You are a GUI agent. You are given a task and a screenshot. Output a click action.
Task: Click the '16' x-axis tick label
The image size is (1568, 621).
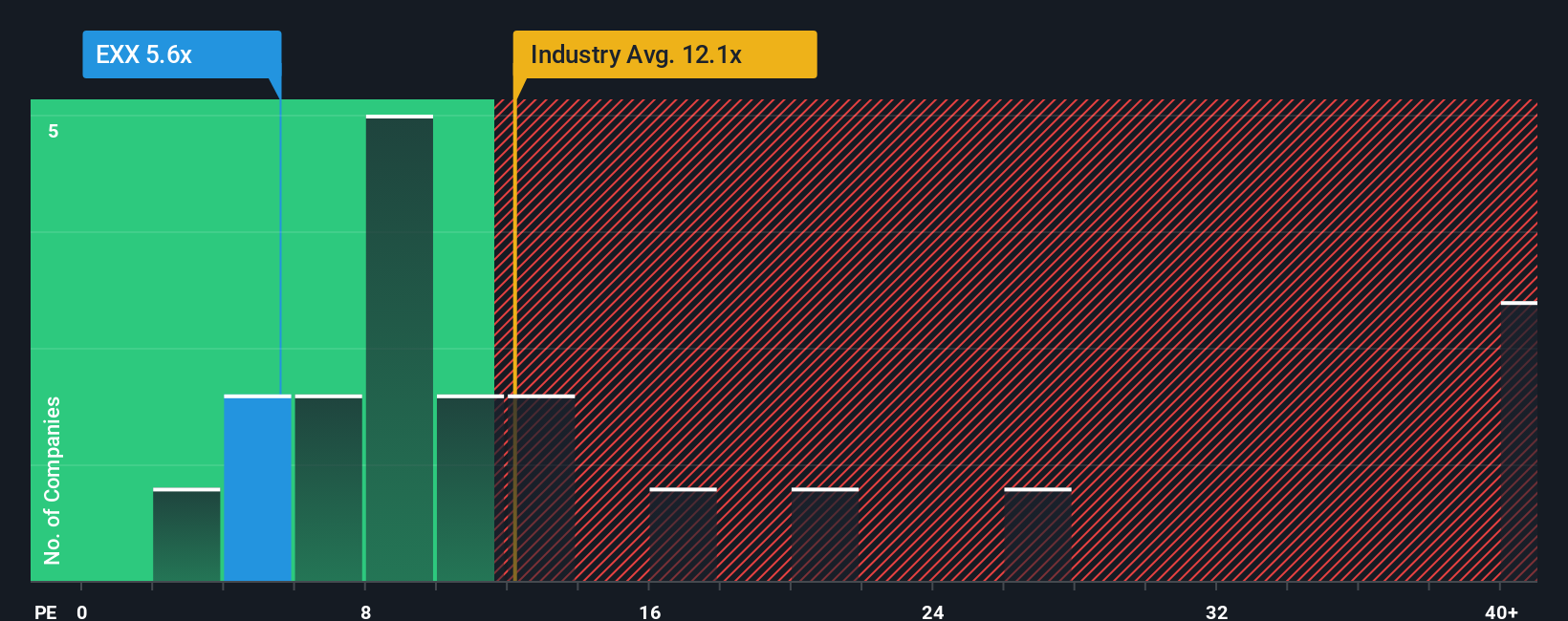(649, 611)
